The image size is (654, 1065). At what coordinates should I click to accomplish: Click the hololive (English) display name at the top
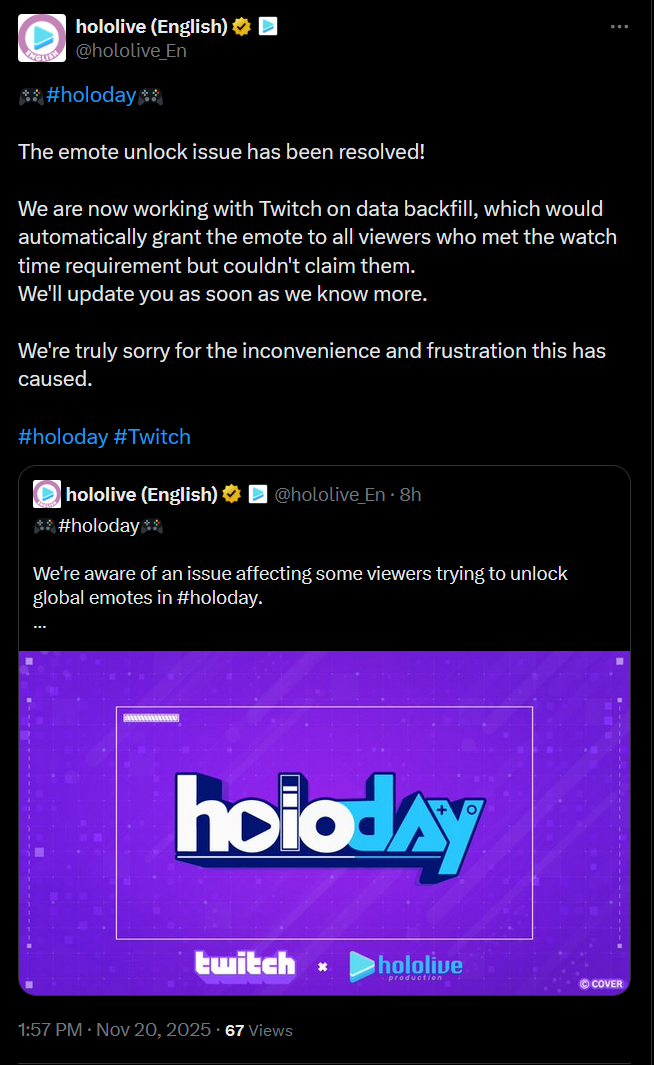151,27
